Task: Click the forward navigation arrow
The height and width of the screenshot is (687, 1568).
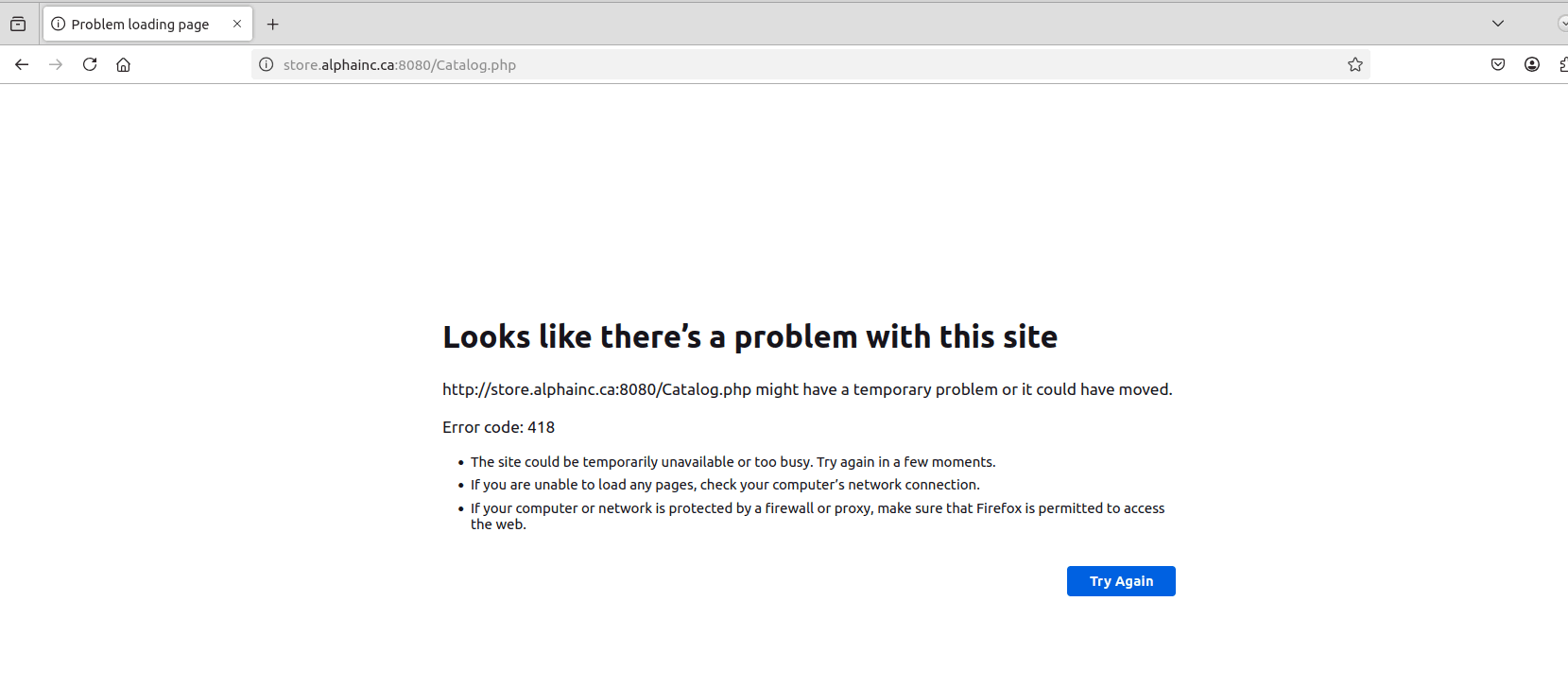Action: pos(56,64)
